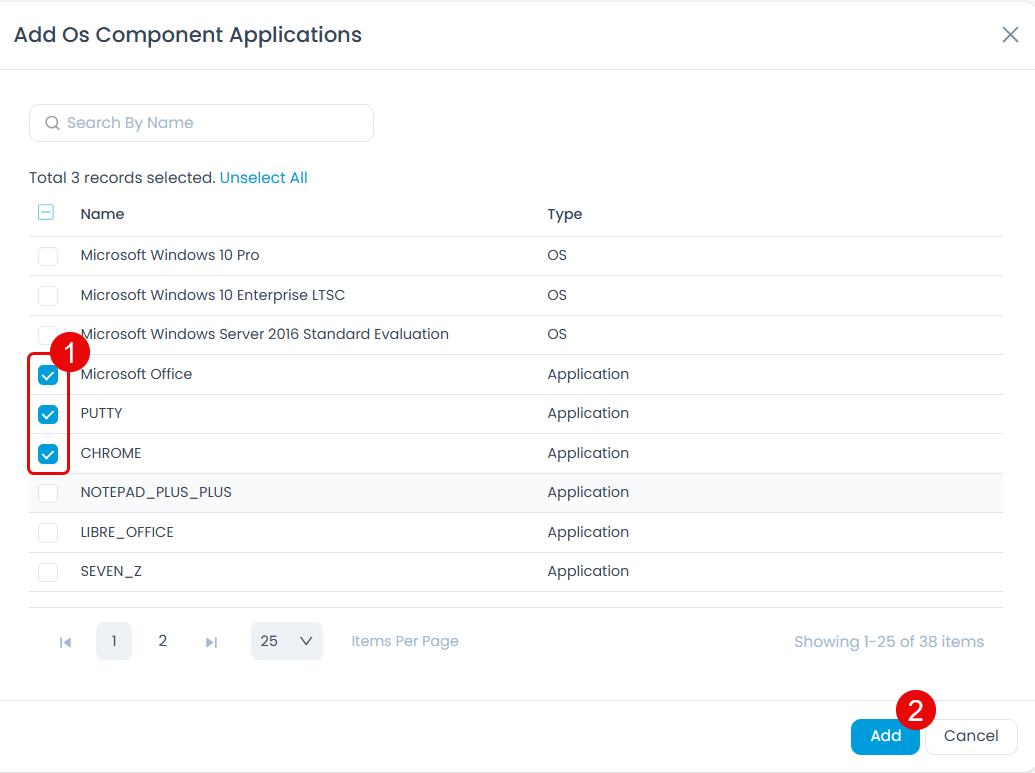Go to first page using skip-back icon

tap(65, 641)
